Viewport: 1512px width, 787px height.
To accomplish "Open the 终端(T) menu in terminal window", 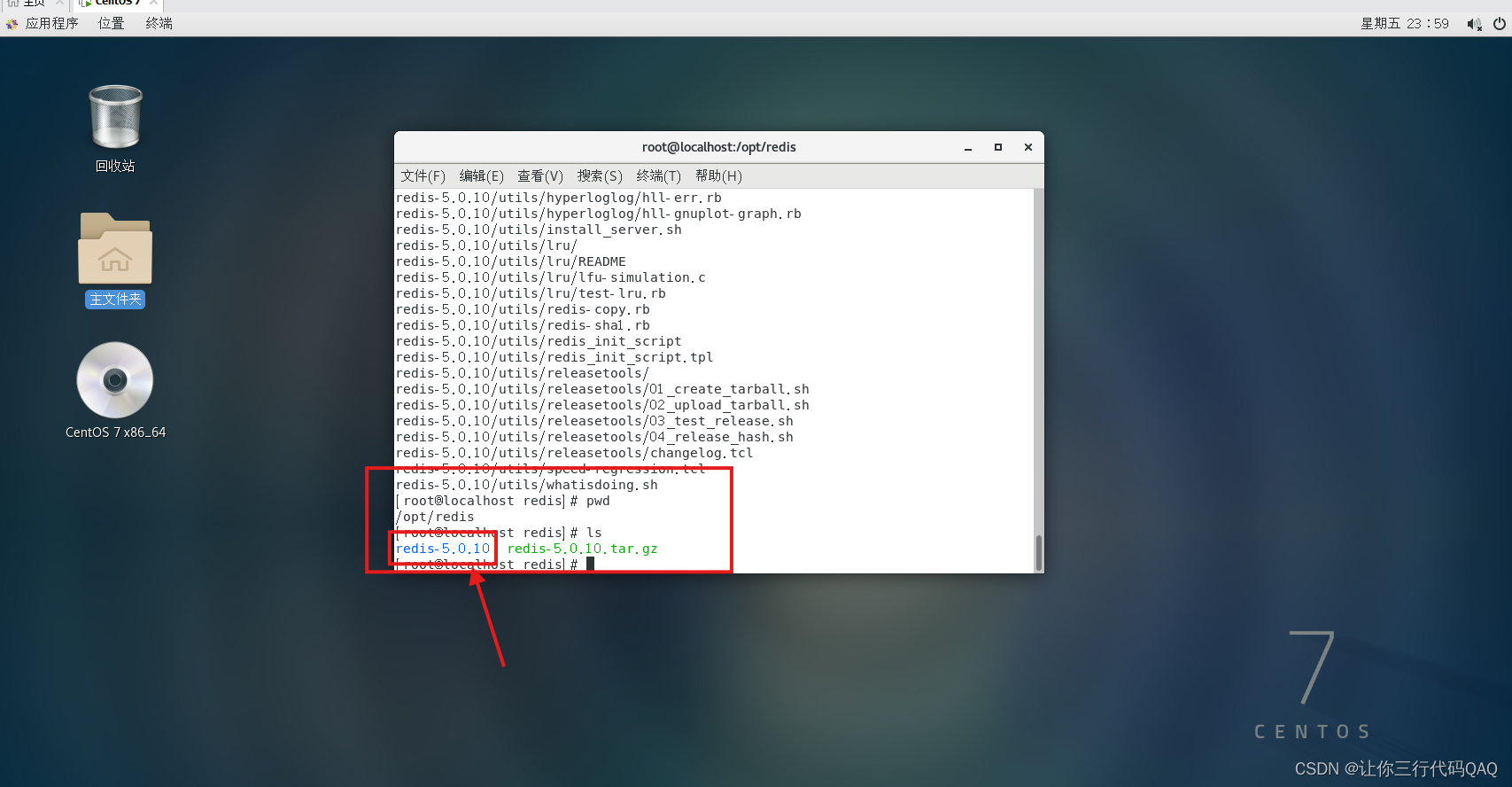I will (x=659, y=175).
